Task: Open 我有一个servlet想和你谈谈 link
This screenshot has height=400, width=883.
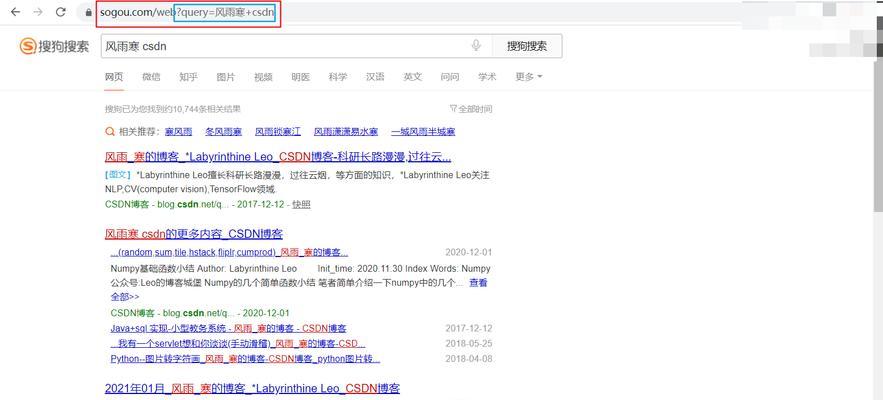Action: 238,344
